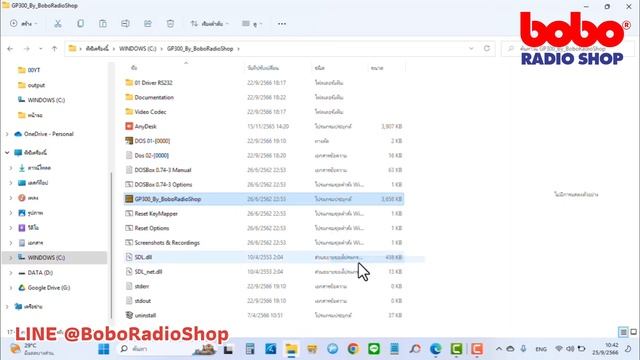Click GP300_By_BoboRadioShop breadcrumb segment

click(x=200, y=49)
